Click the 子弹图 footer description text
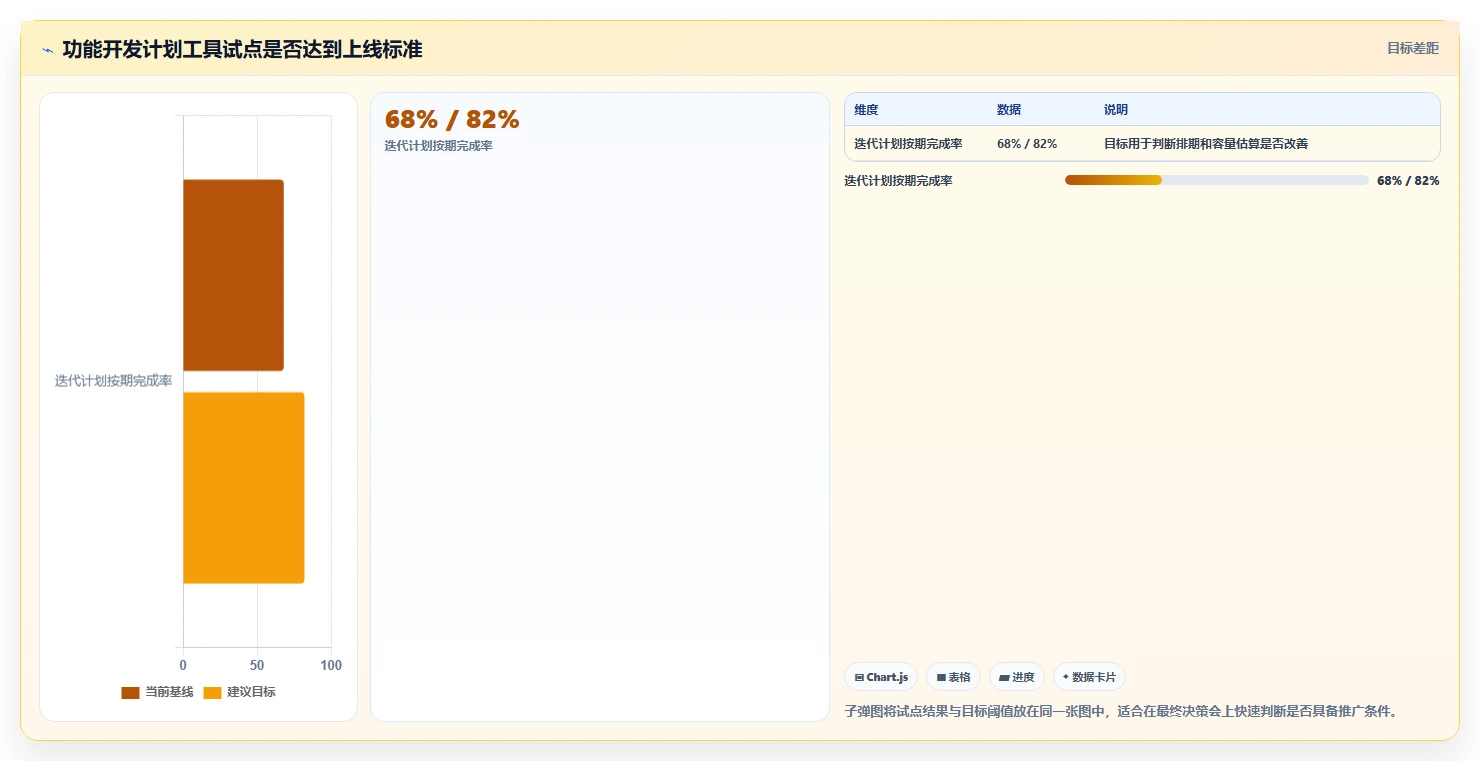The width and height of the screenshot is (1480, 761). point(1120,712)
